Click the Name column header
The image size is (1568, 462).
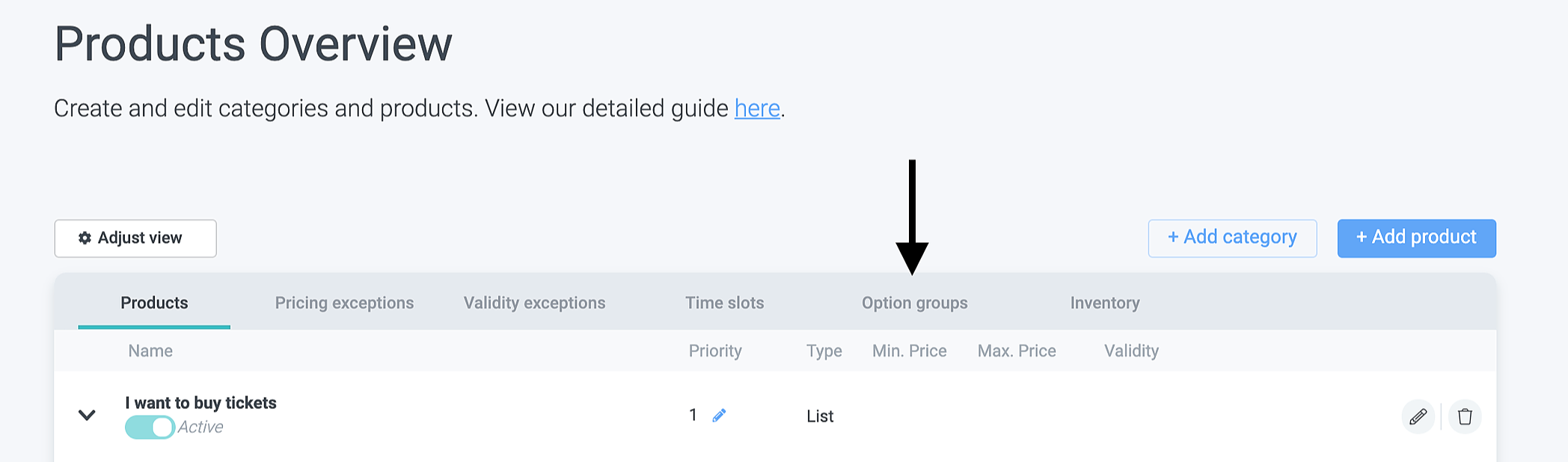[150, 351]
